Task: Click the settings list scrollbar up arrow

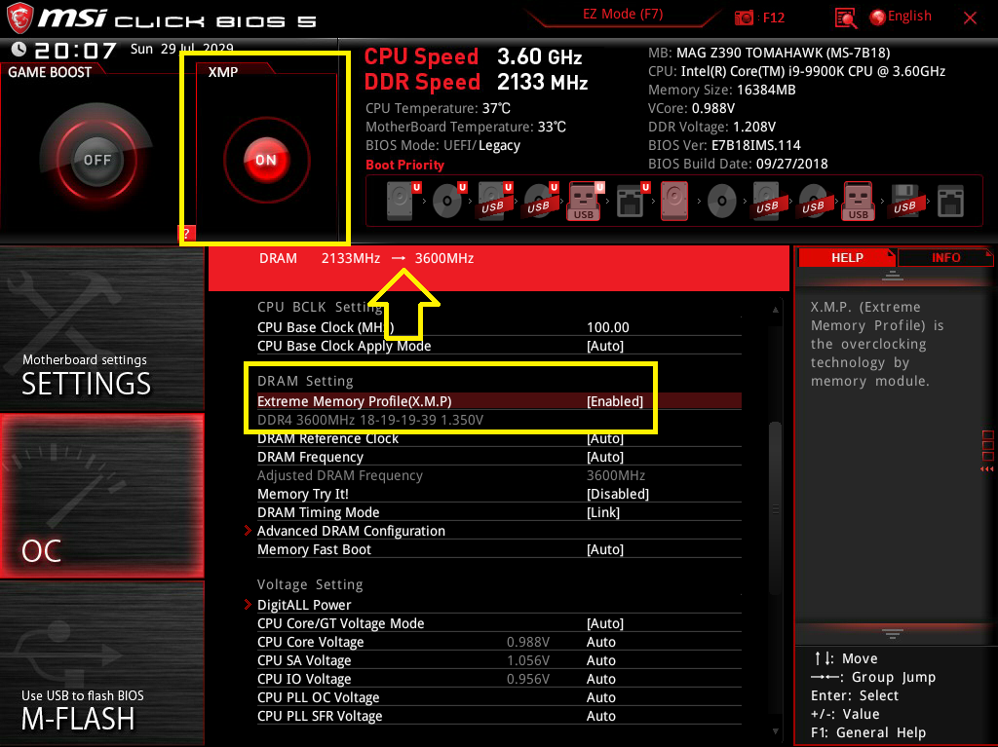Action: click(x=775, y=310)
